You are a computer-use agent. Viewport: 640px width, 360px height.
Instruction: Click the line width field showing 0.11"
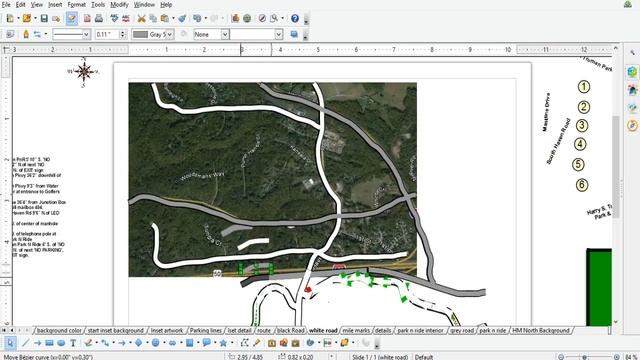[x=107, y=34]
